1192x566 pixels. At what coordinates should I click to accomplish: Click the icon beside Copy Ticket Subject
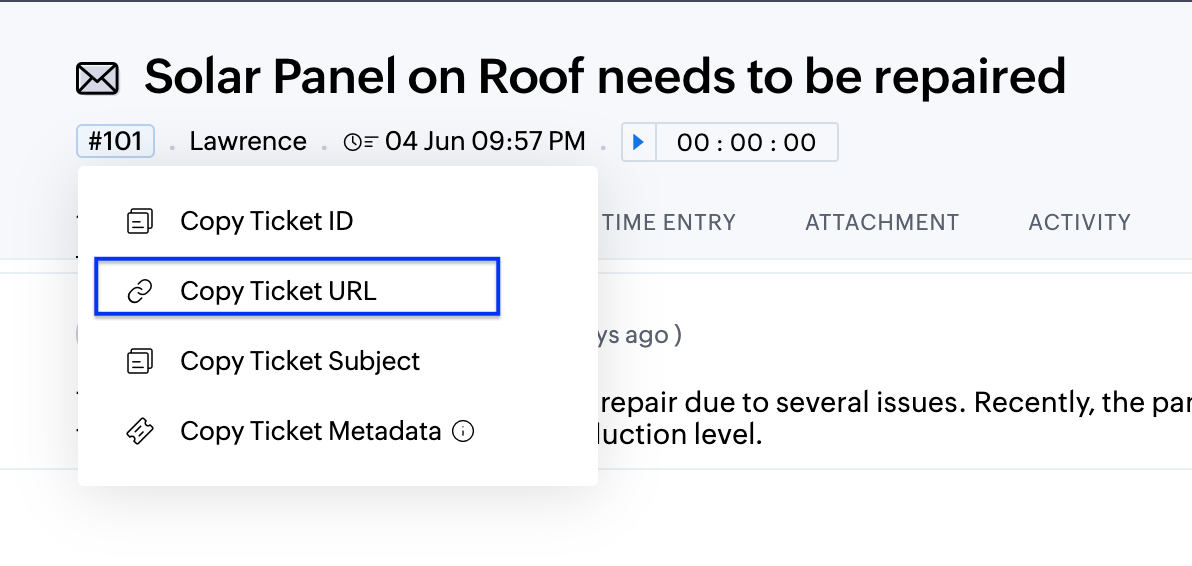(x=140, y=361)
